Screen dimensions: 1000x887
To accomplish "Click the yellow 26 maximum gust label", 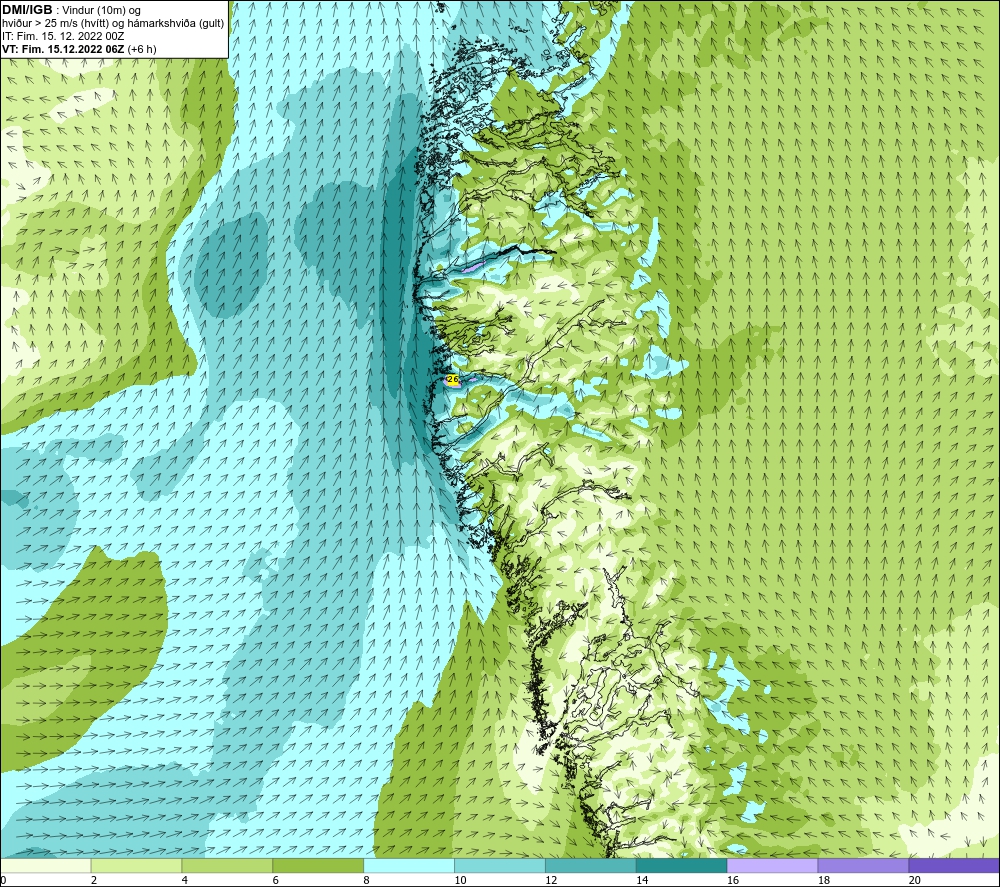I will 453,380.
